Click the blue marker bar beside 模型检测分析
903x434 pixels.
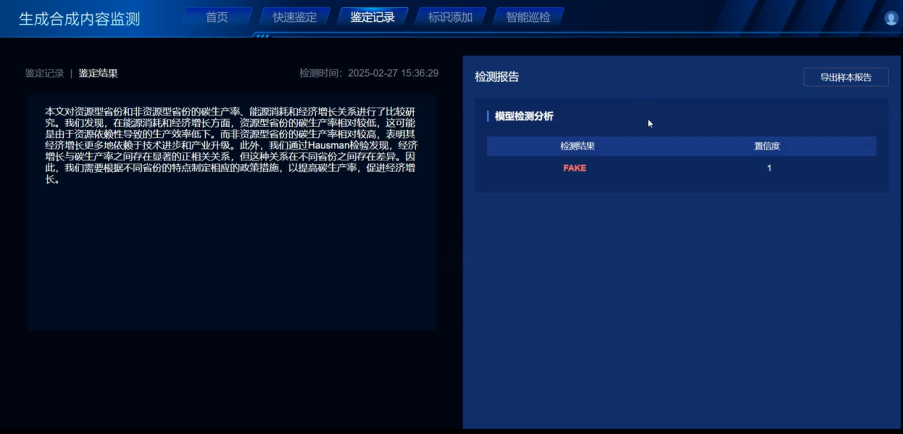coord(488,117)
